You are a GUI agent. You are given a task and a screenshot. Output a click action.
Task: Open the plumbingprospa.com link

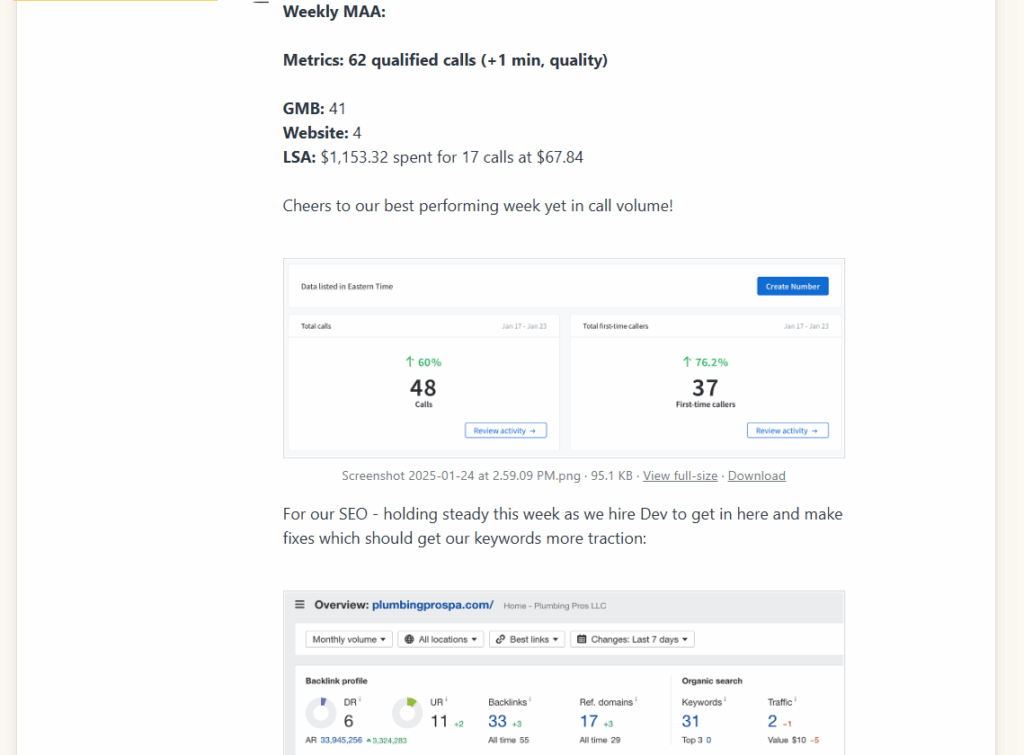pyautogui.click(x=432, y=605)
